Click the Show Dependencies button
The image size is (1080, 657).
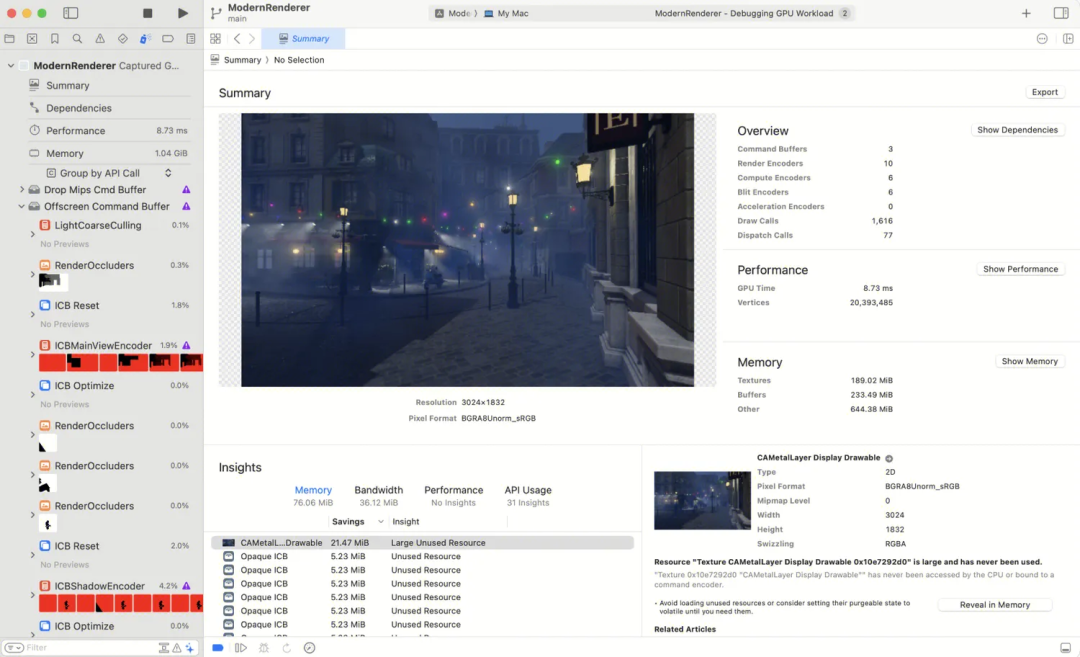(1017, 130)
